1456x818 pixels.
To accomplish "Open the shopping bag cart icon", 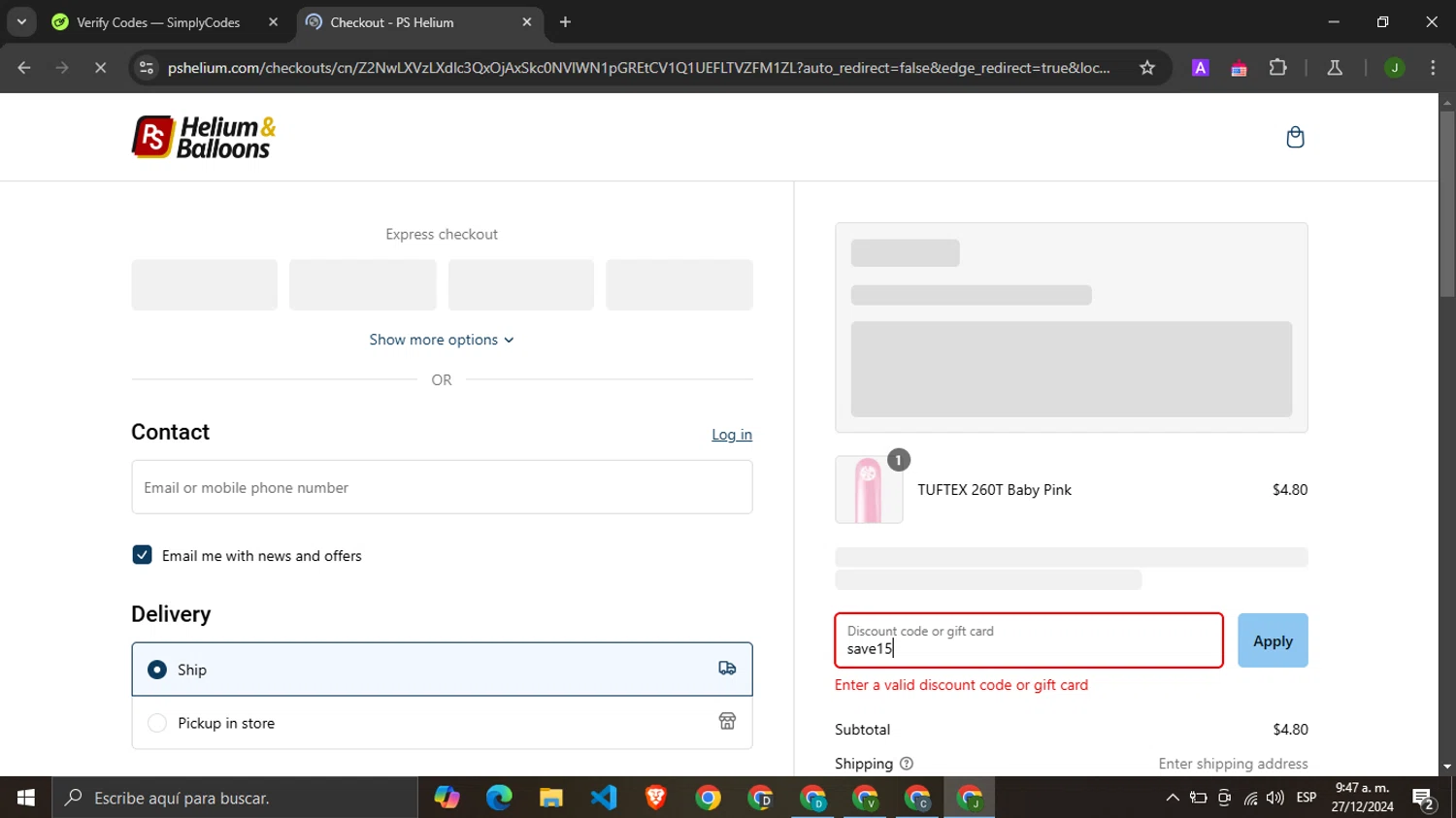I will tap(1295, 137).
